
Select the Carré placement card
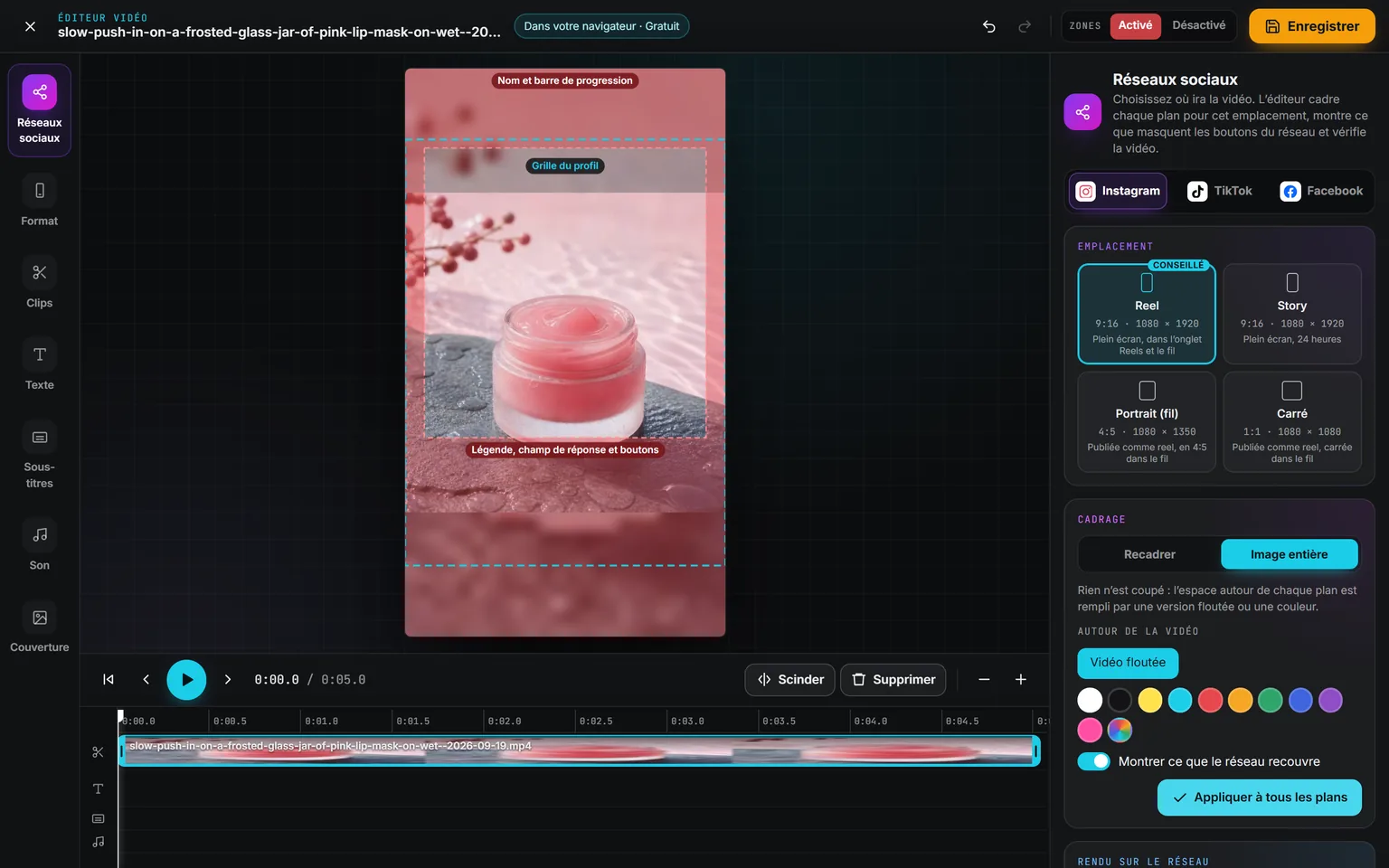click(1292, 422)
